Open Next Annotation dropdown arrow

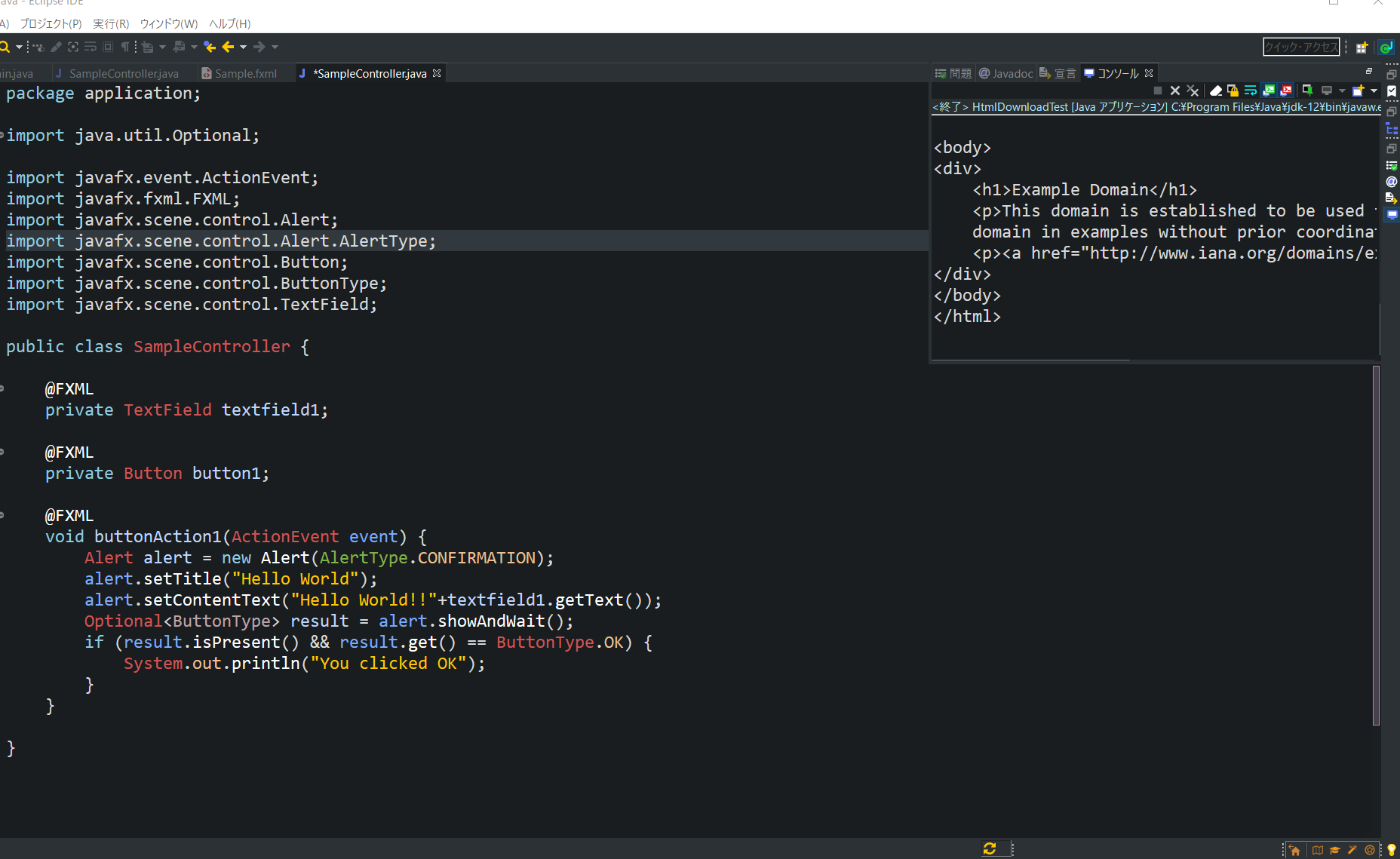point(162,47)
